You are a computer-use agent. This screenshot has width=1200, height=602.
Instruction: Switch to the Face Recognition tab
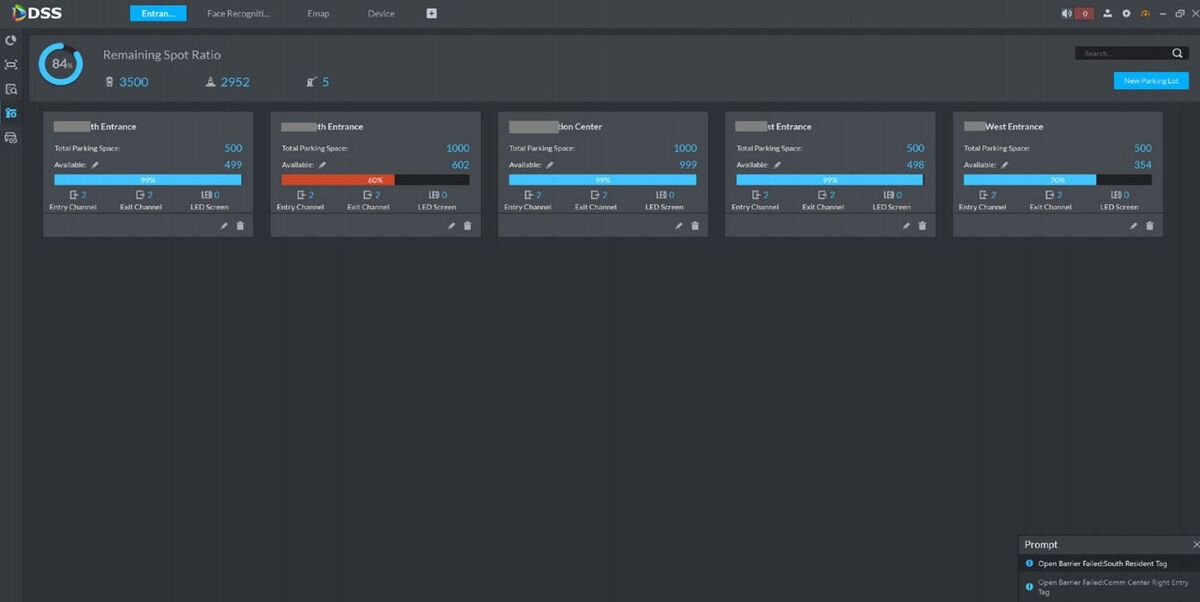click(x=238, y=14)
